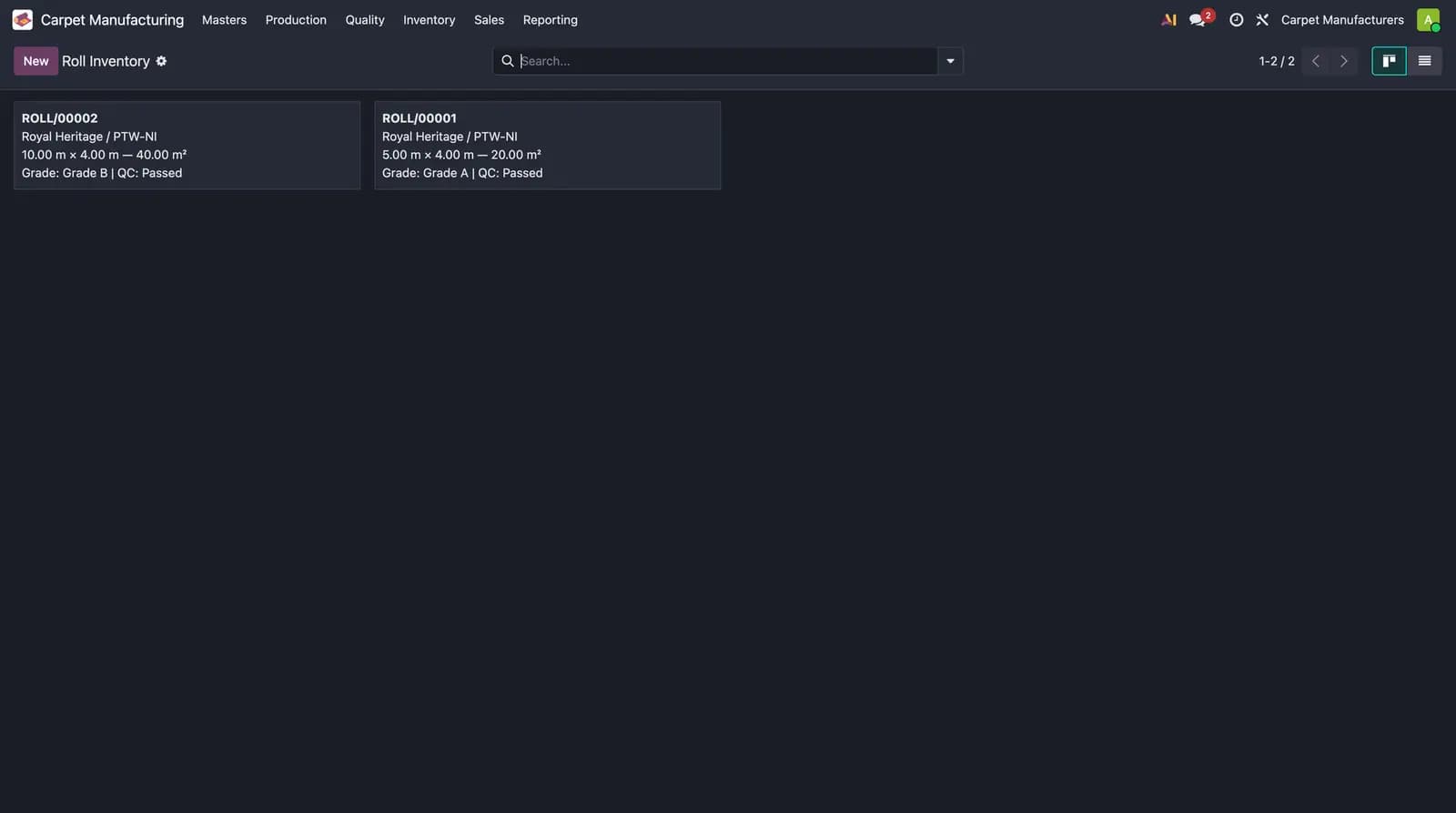The width and height of the screenshot is (1456, 813).
Task: Open the Reporting menu
Action: [550, 19]
